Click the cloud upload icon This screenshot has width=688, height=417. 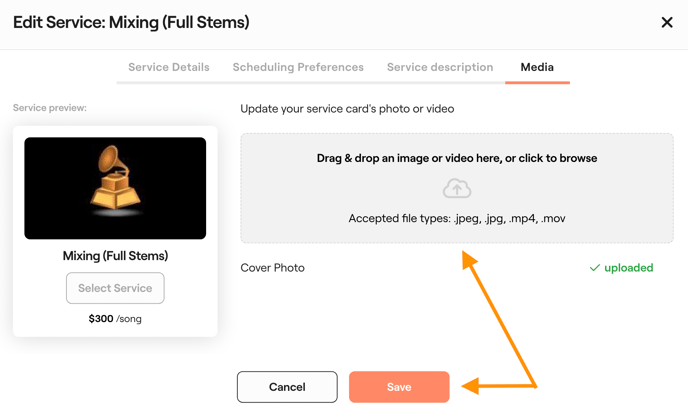tap(457, 188)
